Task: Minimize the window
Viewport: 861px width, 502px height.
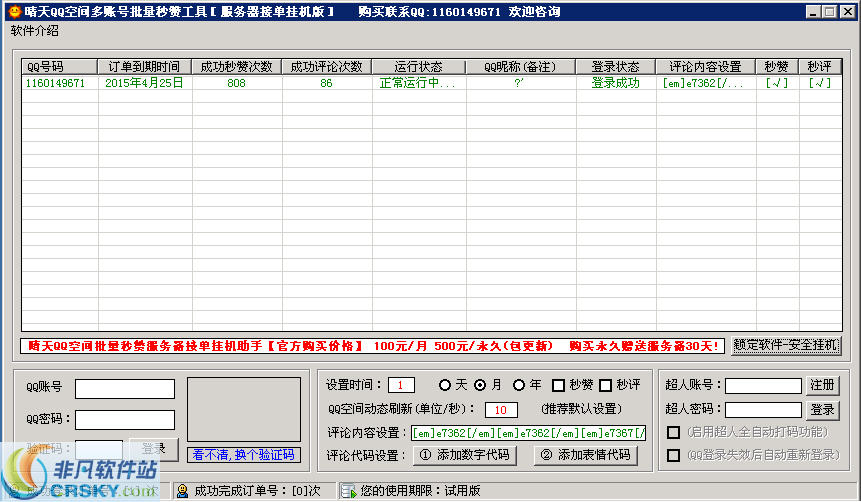Action: (813, 12)
